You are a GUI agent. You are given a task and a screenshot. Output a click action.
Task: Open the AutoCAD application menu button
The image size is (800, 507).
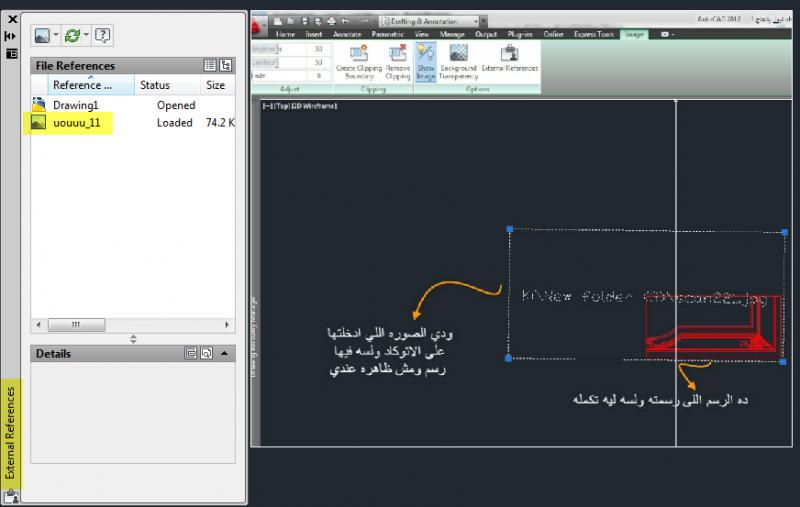[259, 26]
